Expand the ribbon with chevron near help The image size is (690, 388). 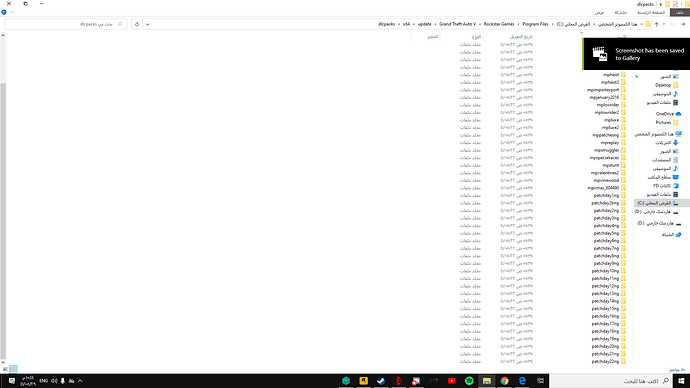click(11, 12)
